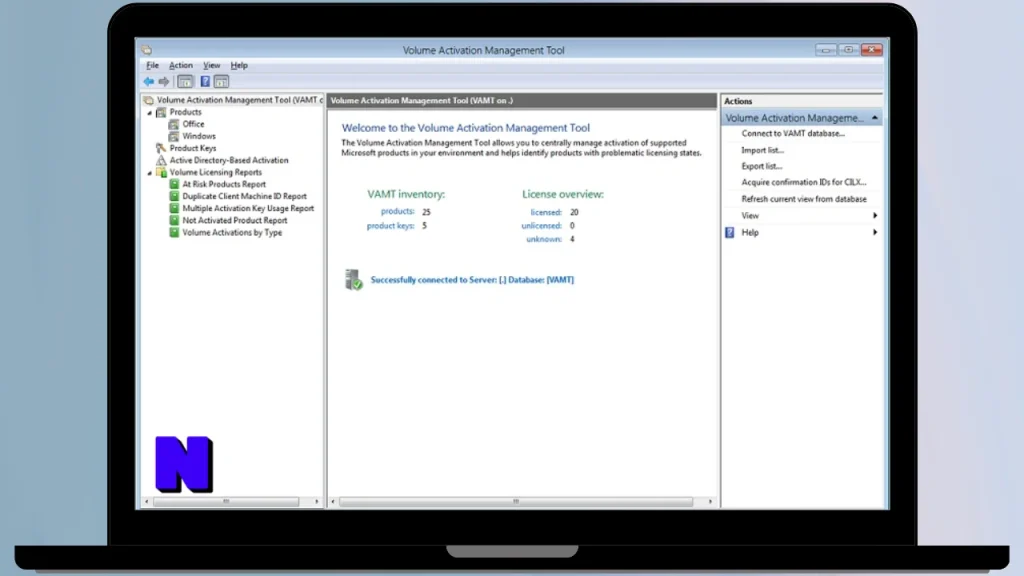Image resolution: width=1024 pixels, height=576 pixels.
Task: Open the Action menu
Action: click(181, 65)
